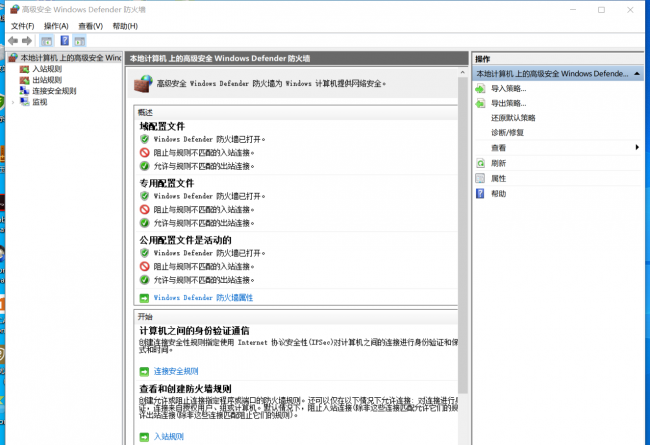Click the 导入策略 green import icon
Viewport: 650px width, 445px height.
click(480, 88)
